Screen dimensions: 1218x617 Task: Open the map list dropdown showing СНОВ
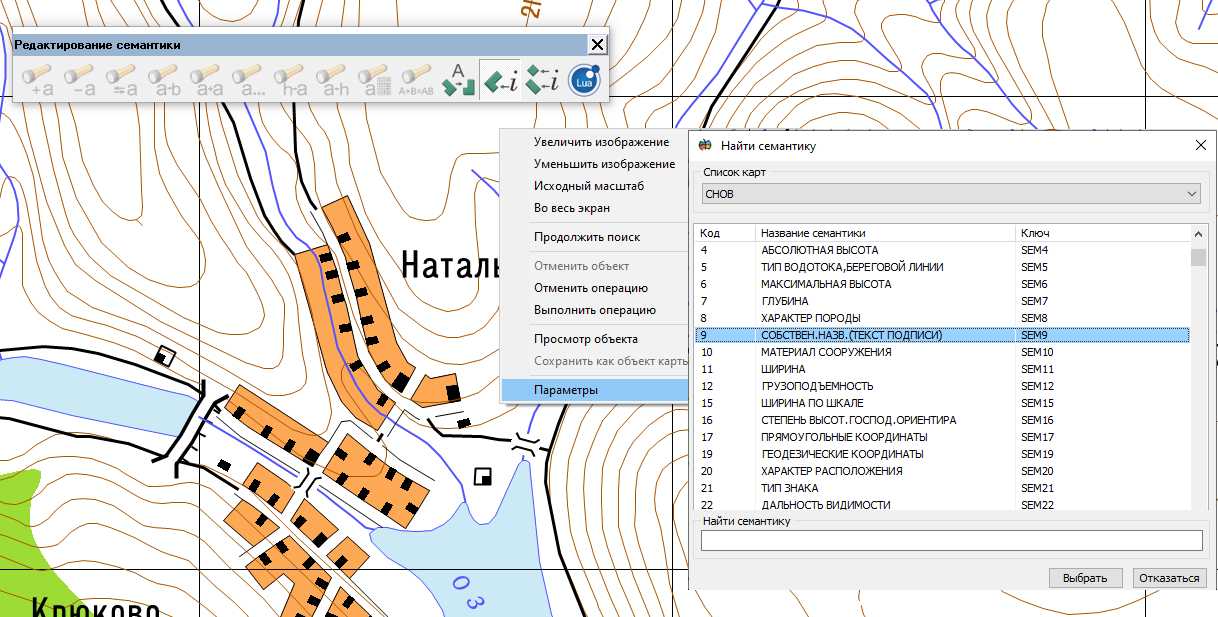[951, 194]
